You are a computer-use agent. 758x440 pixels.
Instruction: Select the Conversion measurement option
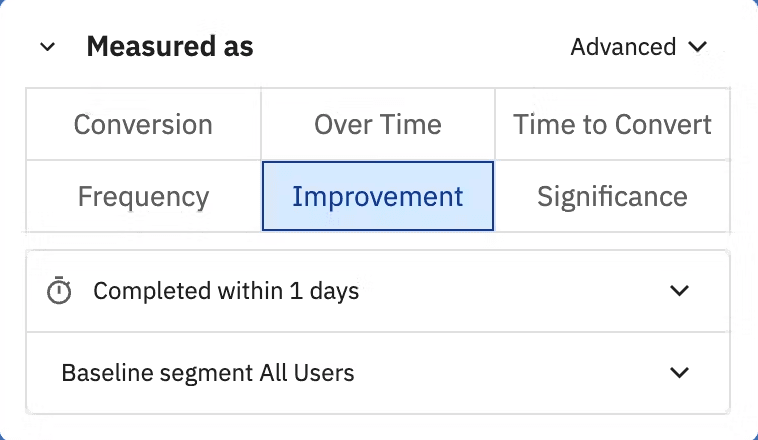click(x=143, y=124)
